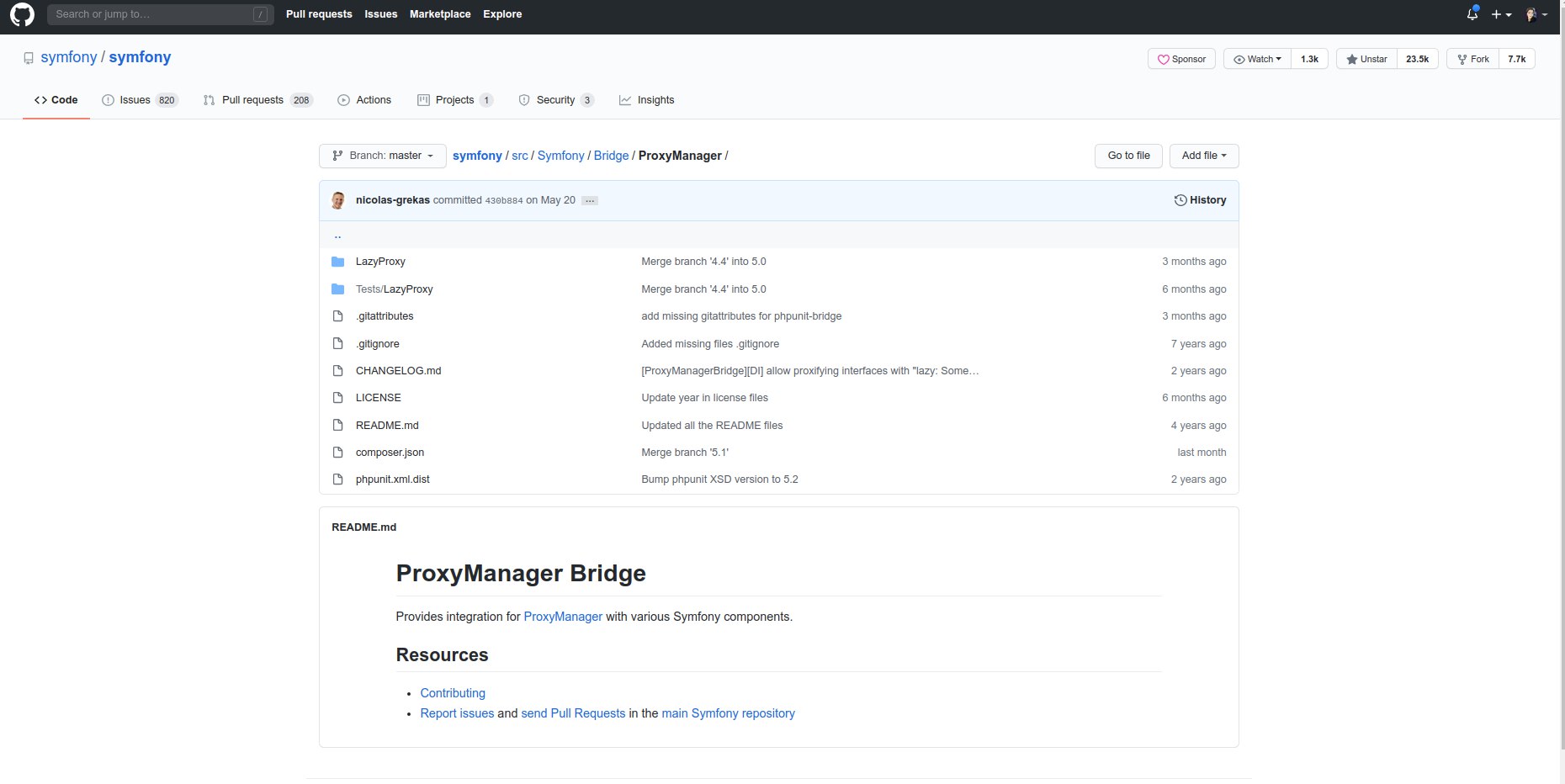Screen dimensions: 1565x784
Task: Switch to the Actions tab
Action: 364,100
